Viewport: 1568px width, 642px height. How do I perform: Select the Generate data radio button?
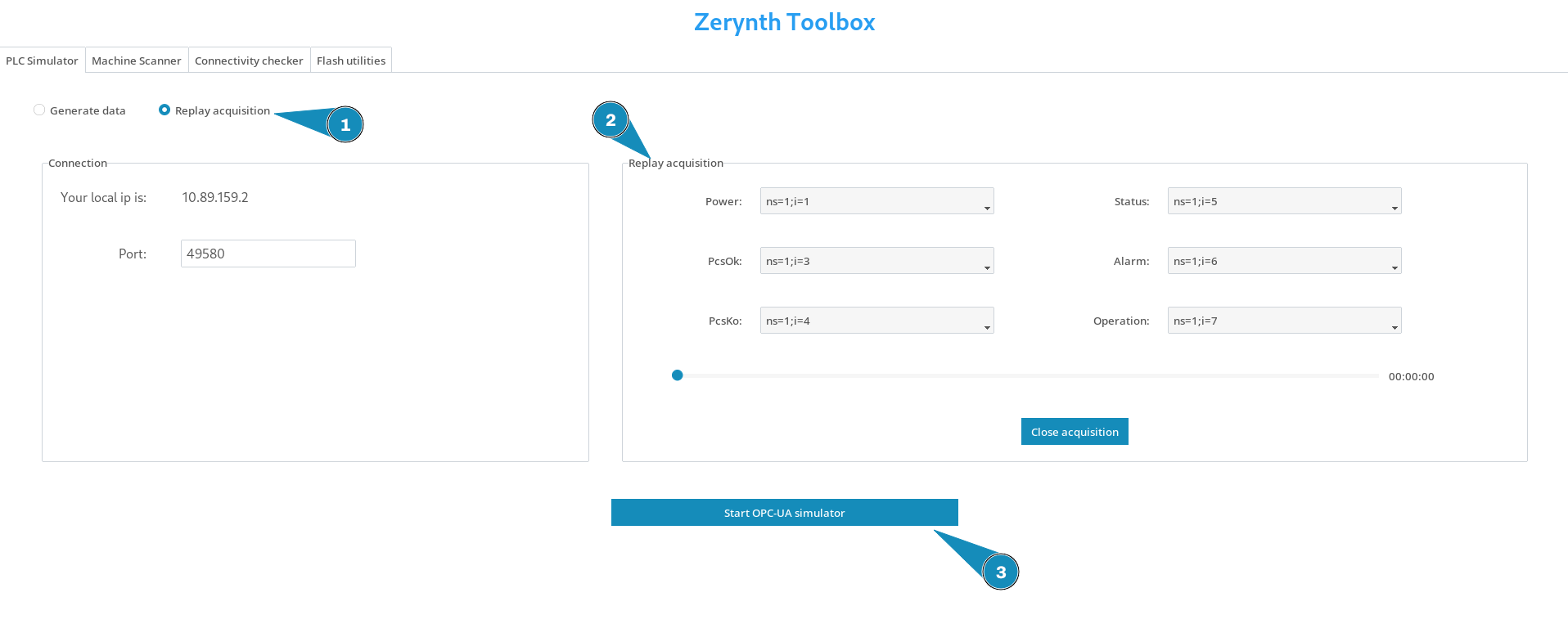coord(39,110)
